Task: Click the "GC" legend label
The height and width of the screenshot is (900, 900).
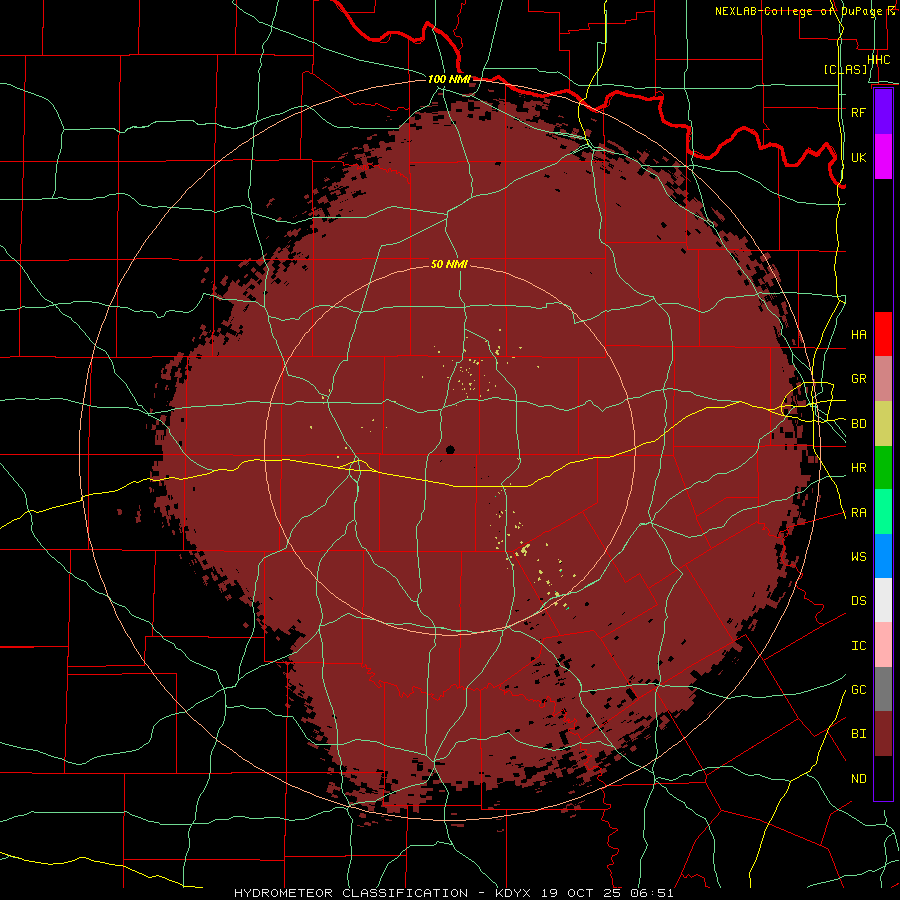Action: tap(858, 690)
